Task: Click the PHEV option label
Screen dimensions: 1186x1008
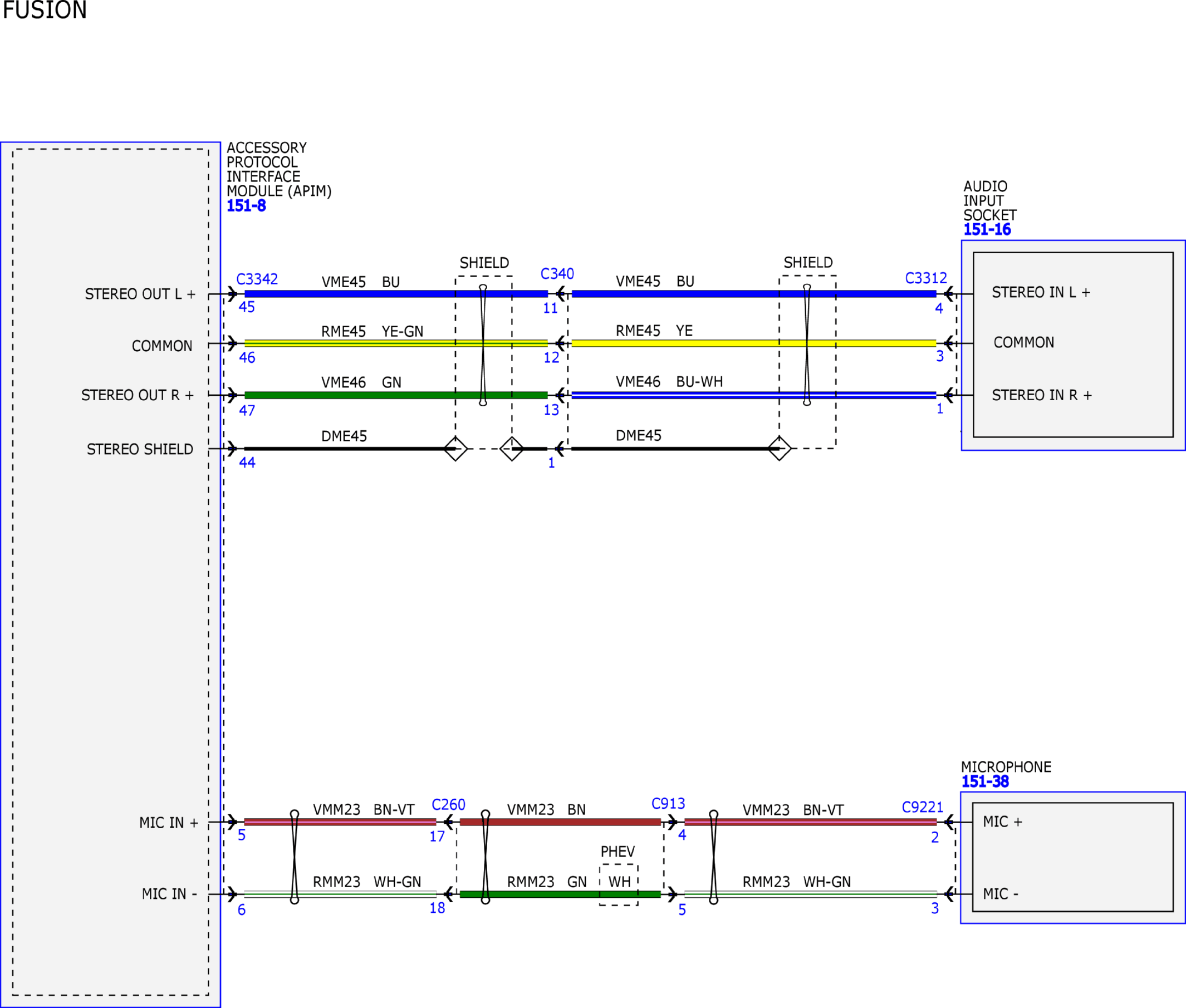Action: point(618,852)
